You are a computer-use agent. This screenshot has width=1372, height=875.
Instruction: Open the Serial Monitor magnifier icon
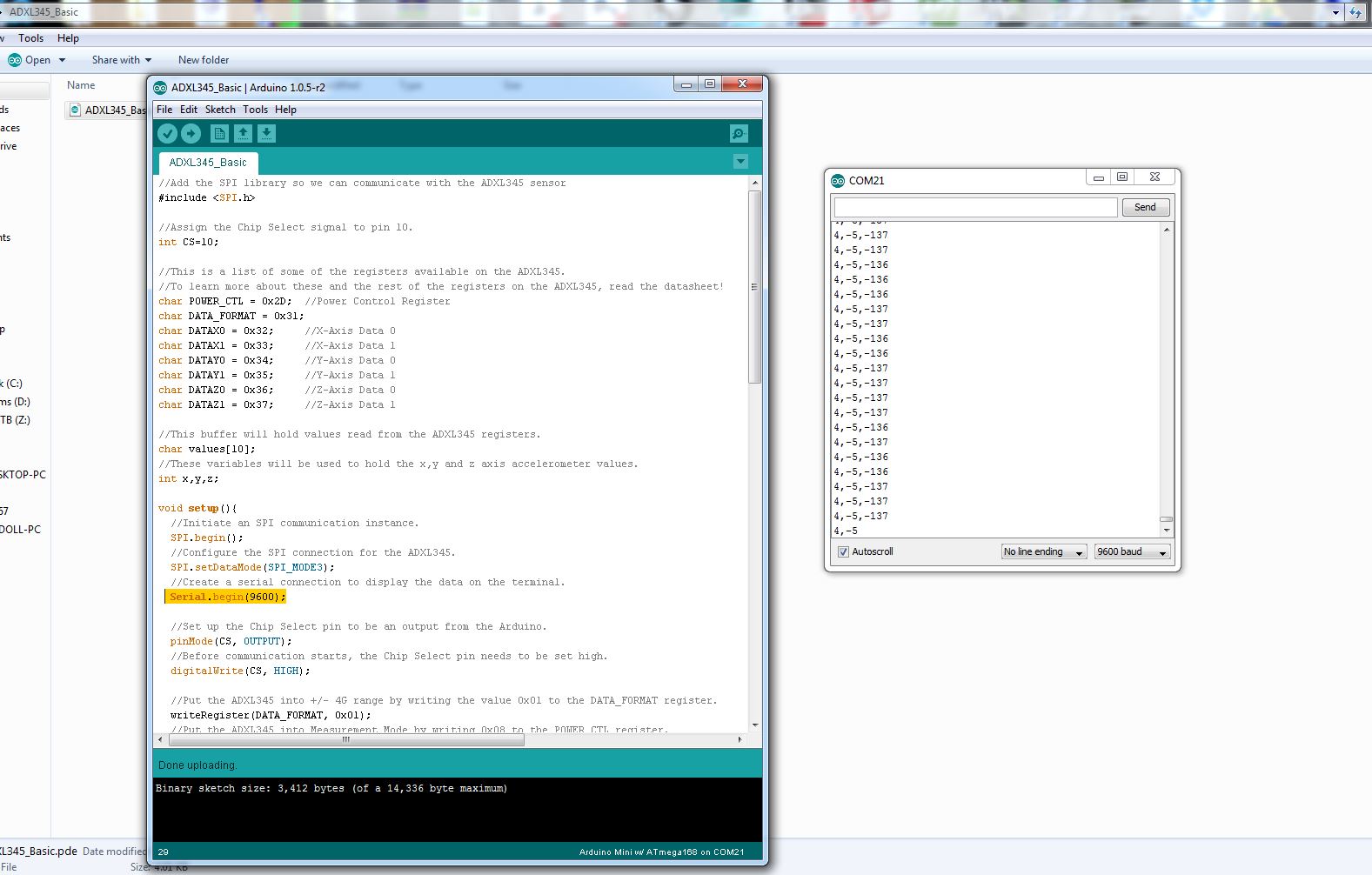click(x=739, y=133)
